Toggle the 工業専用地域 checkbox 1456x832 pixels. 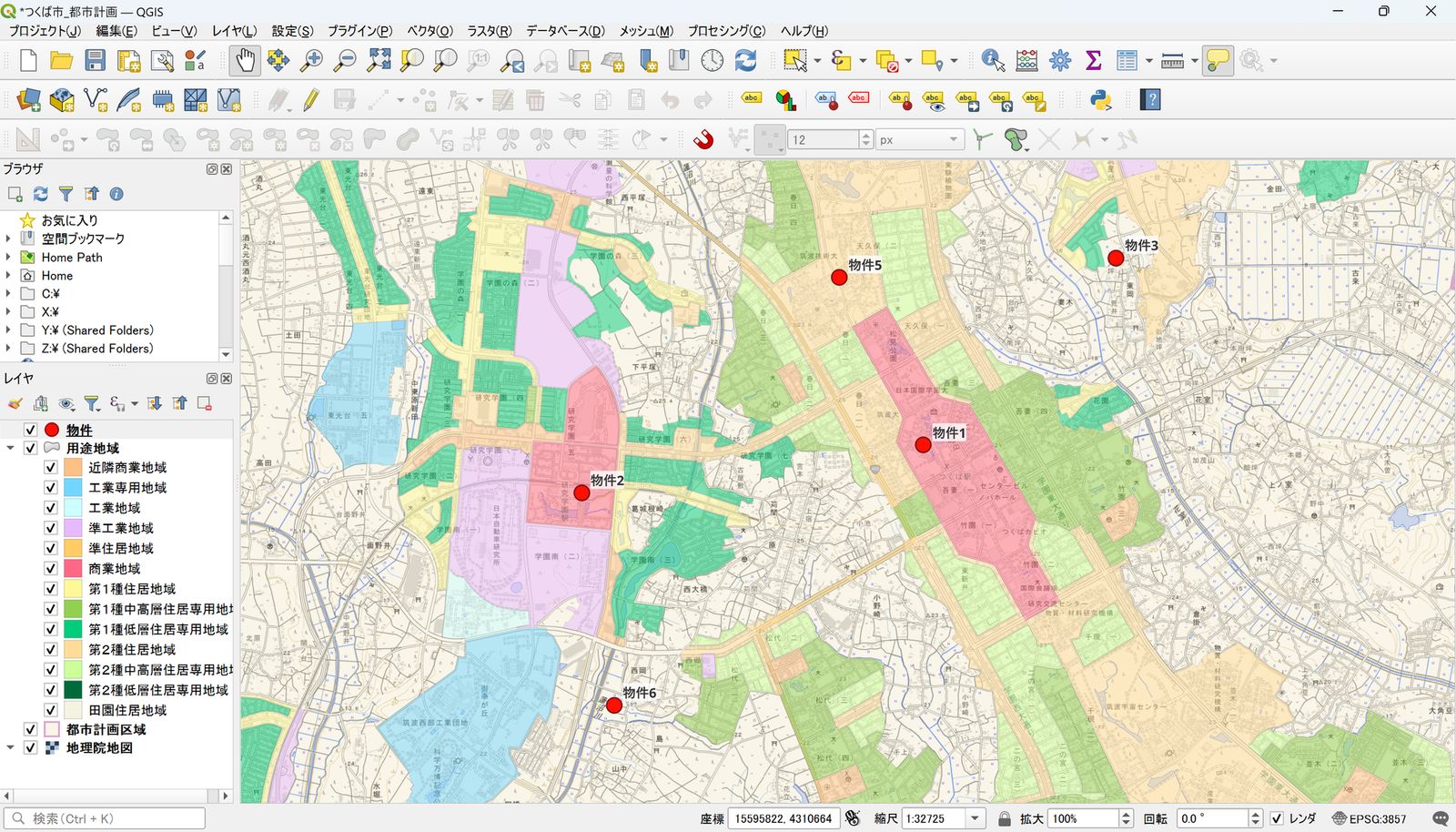pyautogui.click(x=51, y=487)
